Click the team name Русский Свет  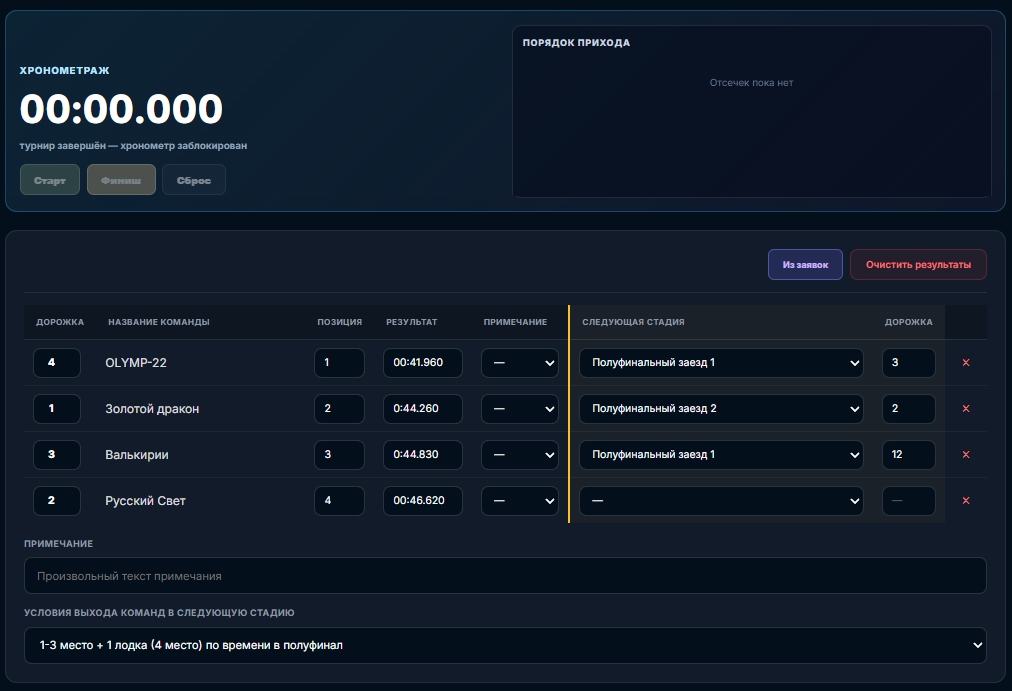[x=145, y=501]
